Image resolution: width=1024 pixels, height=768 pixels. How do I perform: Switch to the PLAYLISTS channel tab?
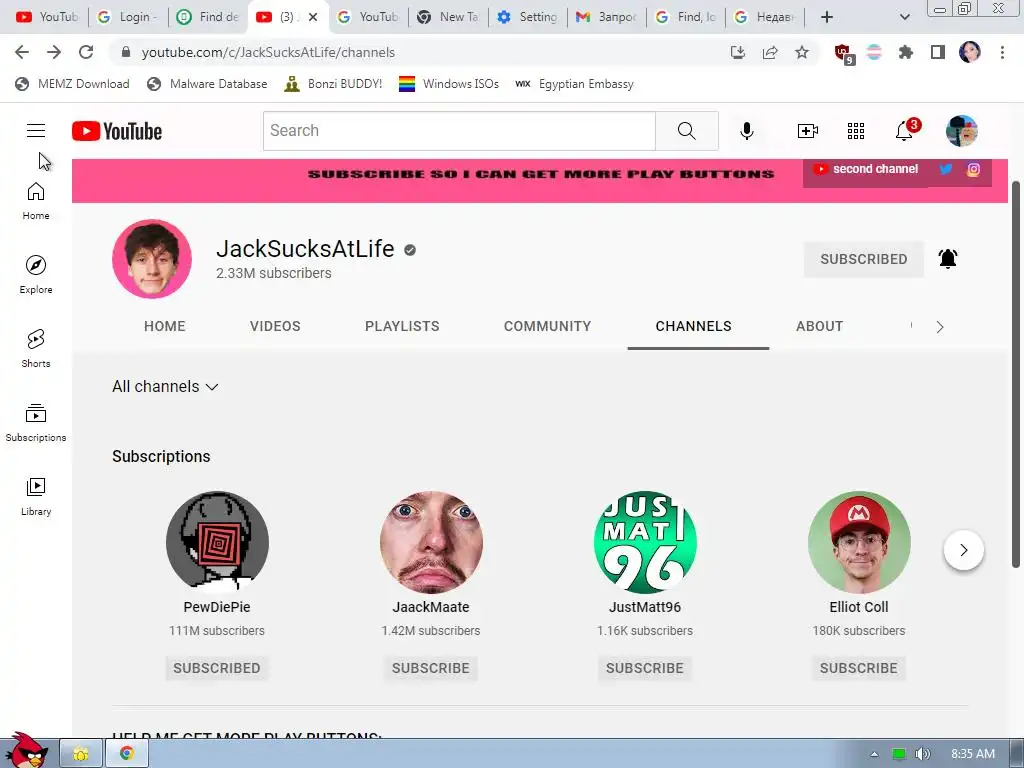[402, 326]
